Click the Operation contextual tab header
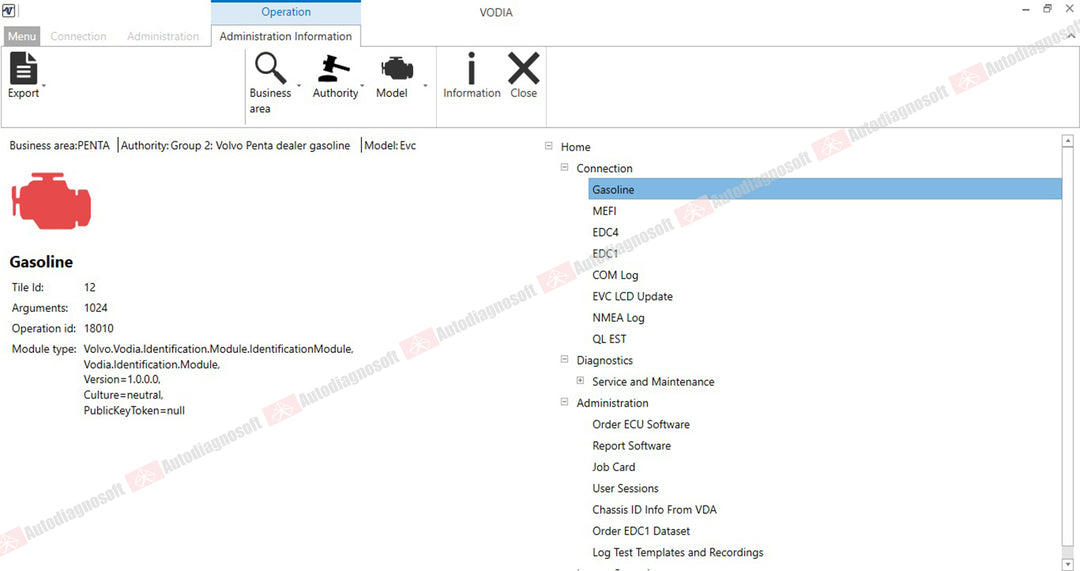Image resolution: width=1080 pixels, height=571 pixels. tap(286, 12)
